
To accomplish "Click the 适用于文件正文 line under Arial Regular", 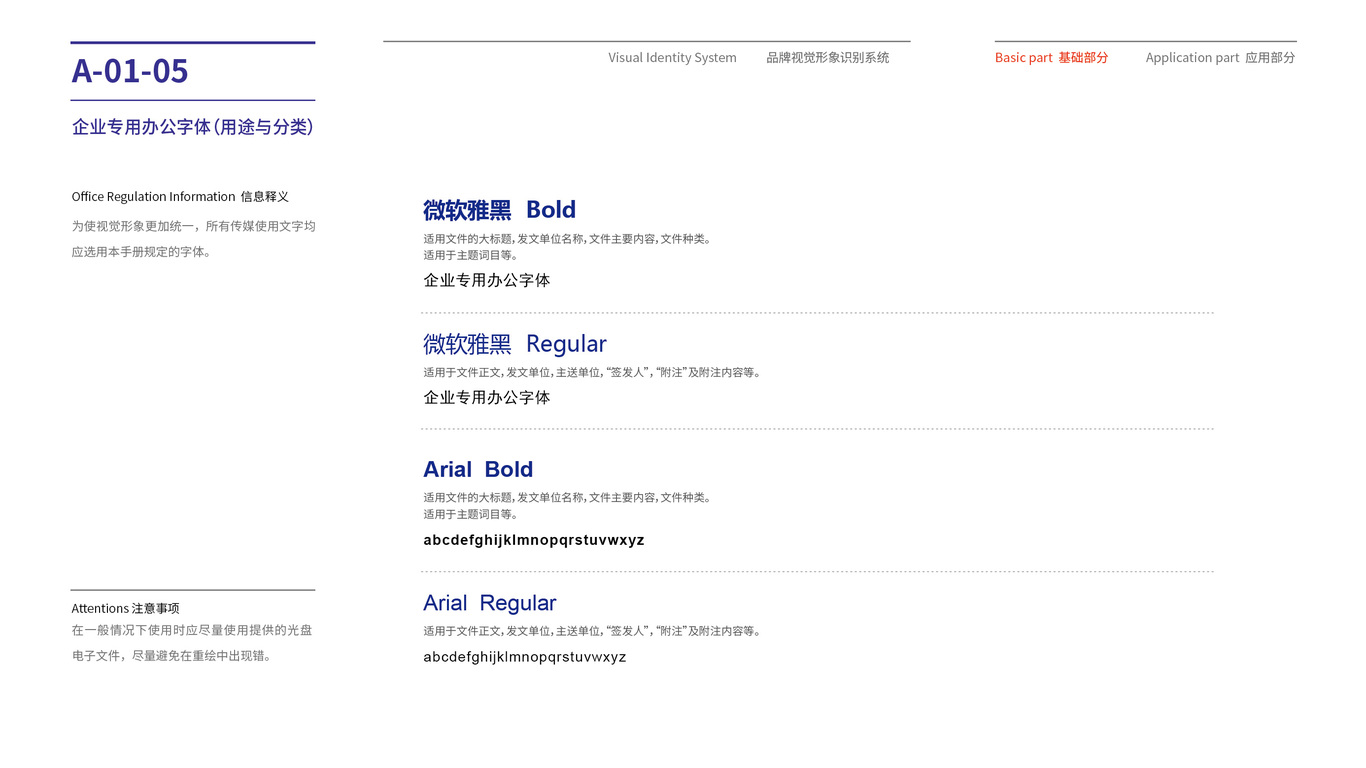I will [x=592, y=632].
